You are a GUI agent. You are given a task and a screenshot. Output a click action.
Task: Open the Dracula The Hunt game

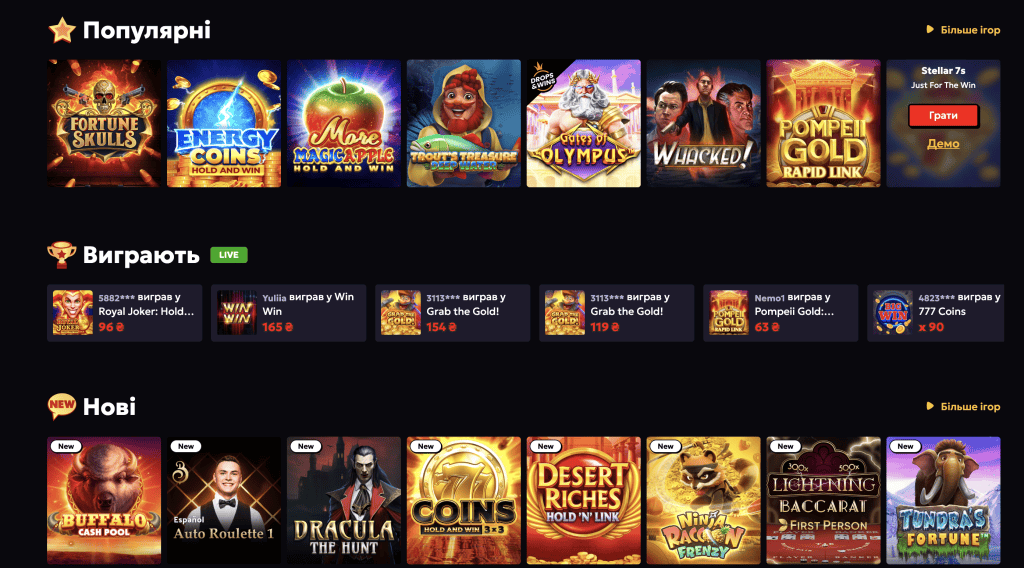pos(344,501)
